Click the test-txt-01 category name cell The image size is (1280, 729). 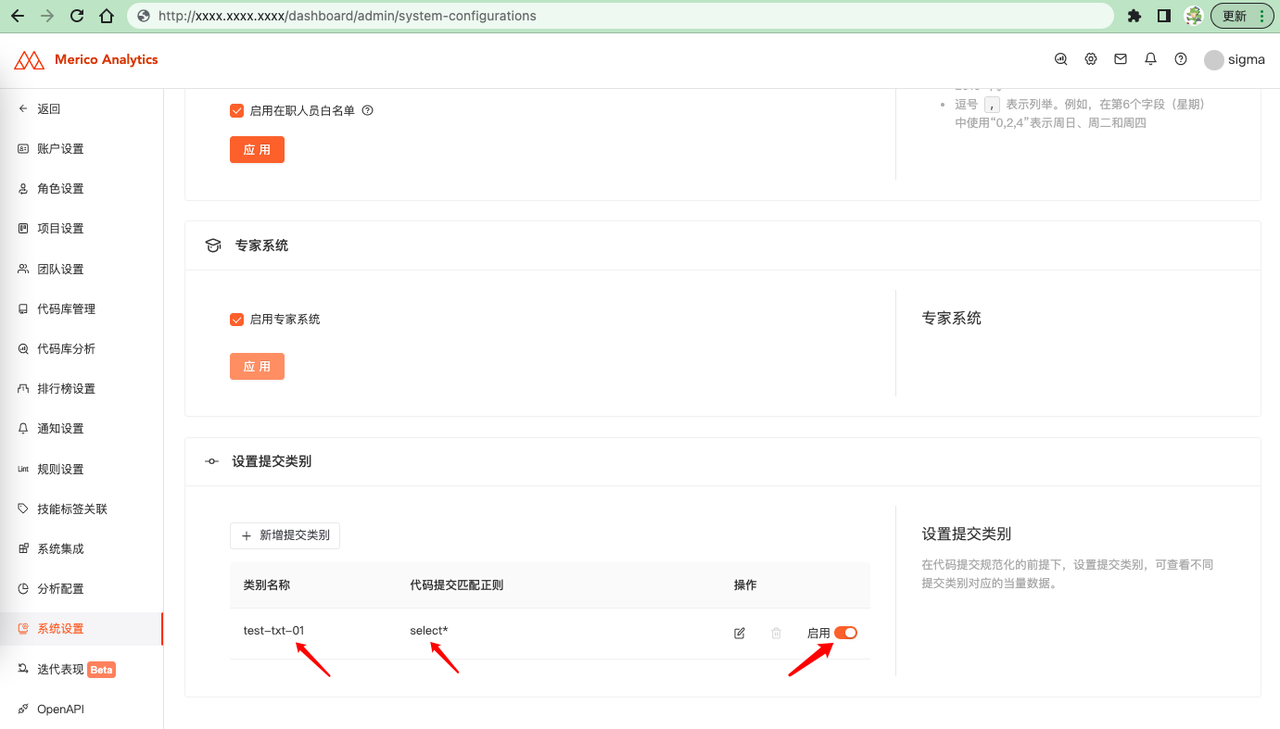click(274, 631)
